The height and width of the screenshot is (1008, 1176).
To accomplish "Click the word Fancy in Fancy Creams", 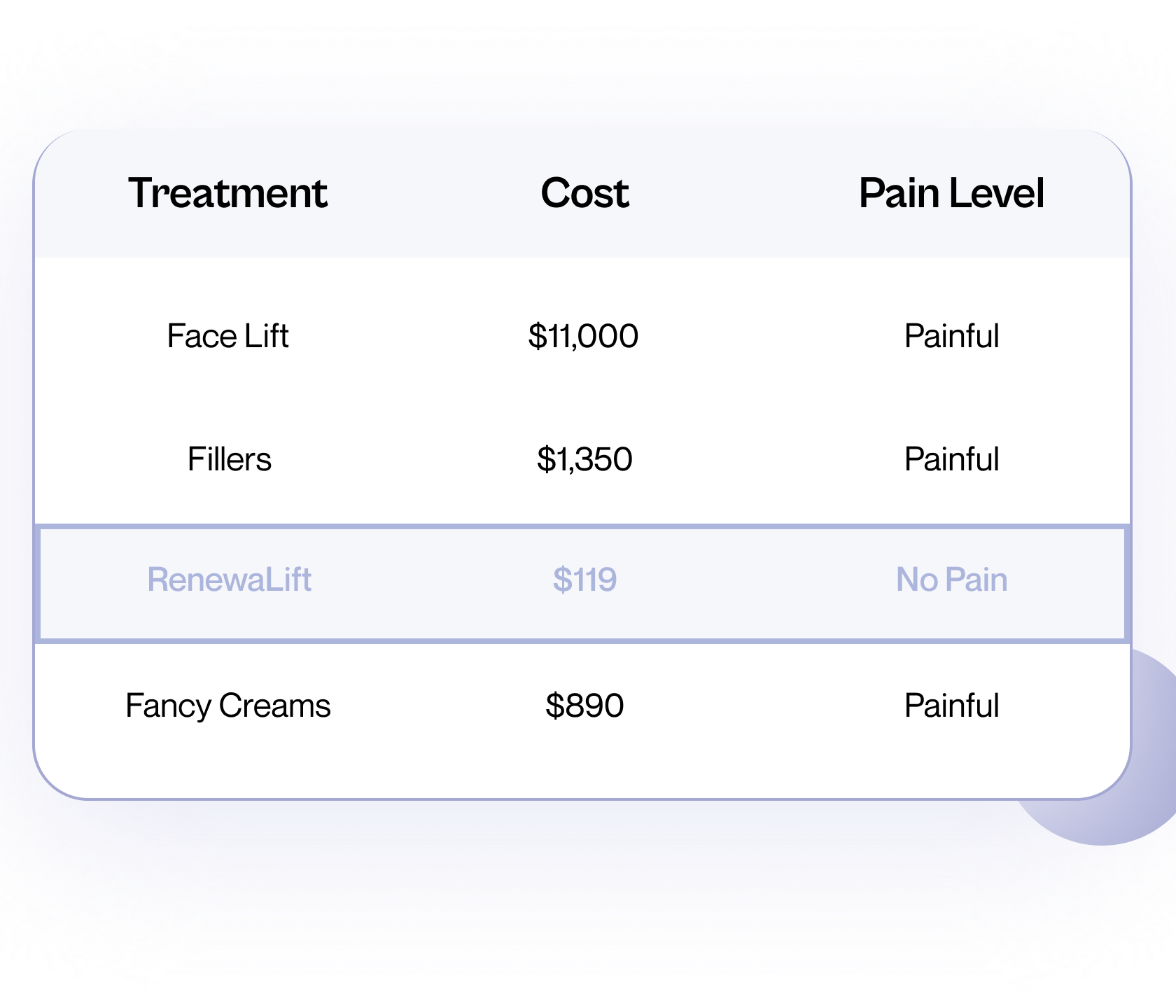I will click(168, 706).
